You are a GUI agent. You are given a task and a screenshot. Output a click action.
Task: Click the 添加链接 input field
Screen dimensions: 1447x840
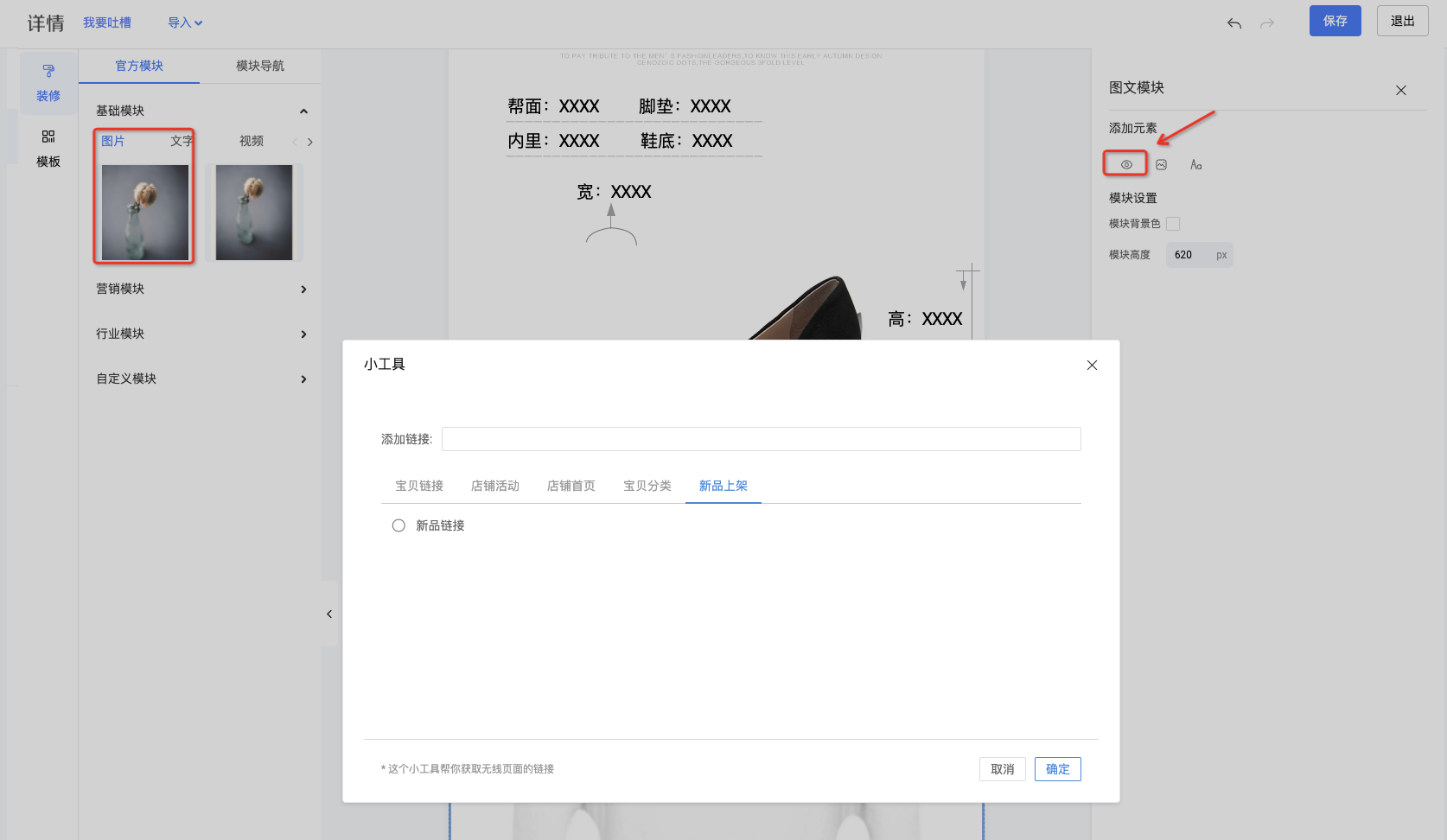(762, 439)
